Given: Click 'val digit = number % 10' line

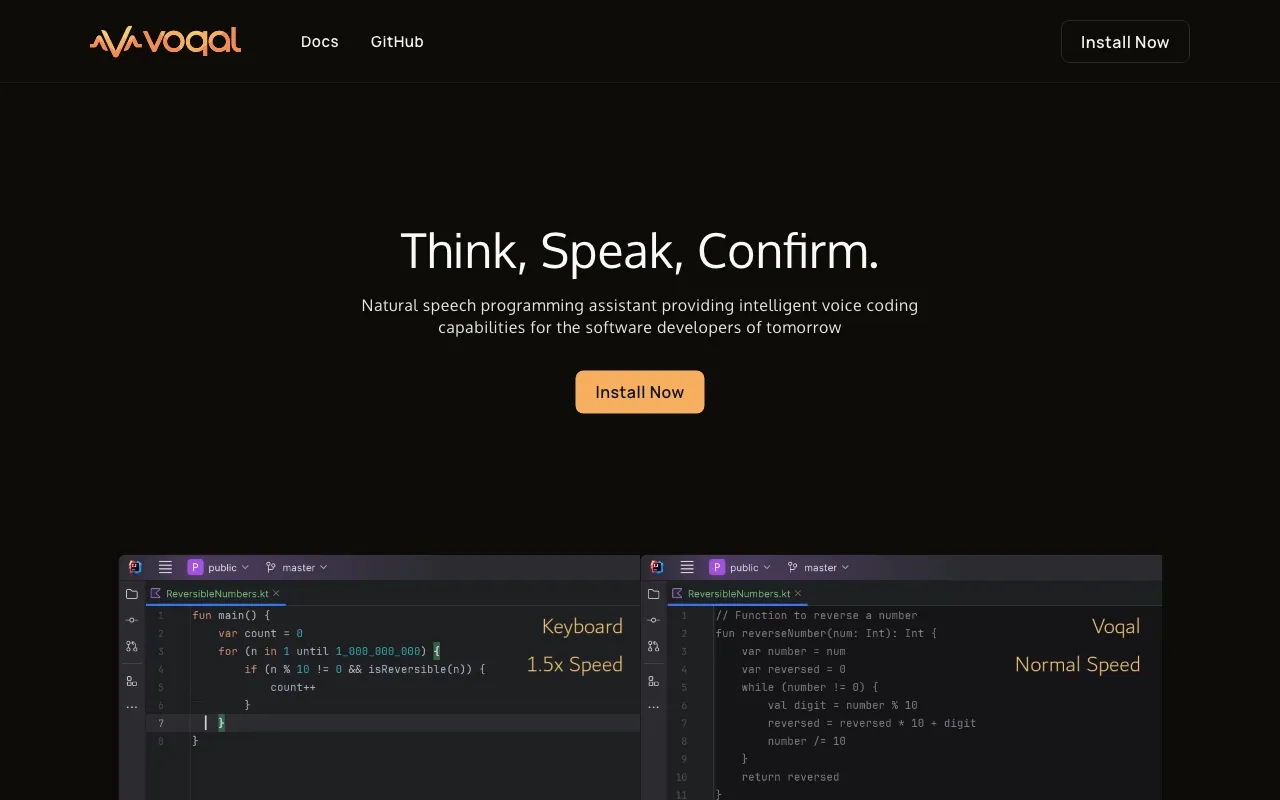Looking at the screenshot, I should click(x=843, y=705).
